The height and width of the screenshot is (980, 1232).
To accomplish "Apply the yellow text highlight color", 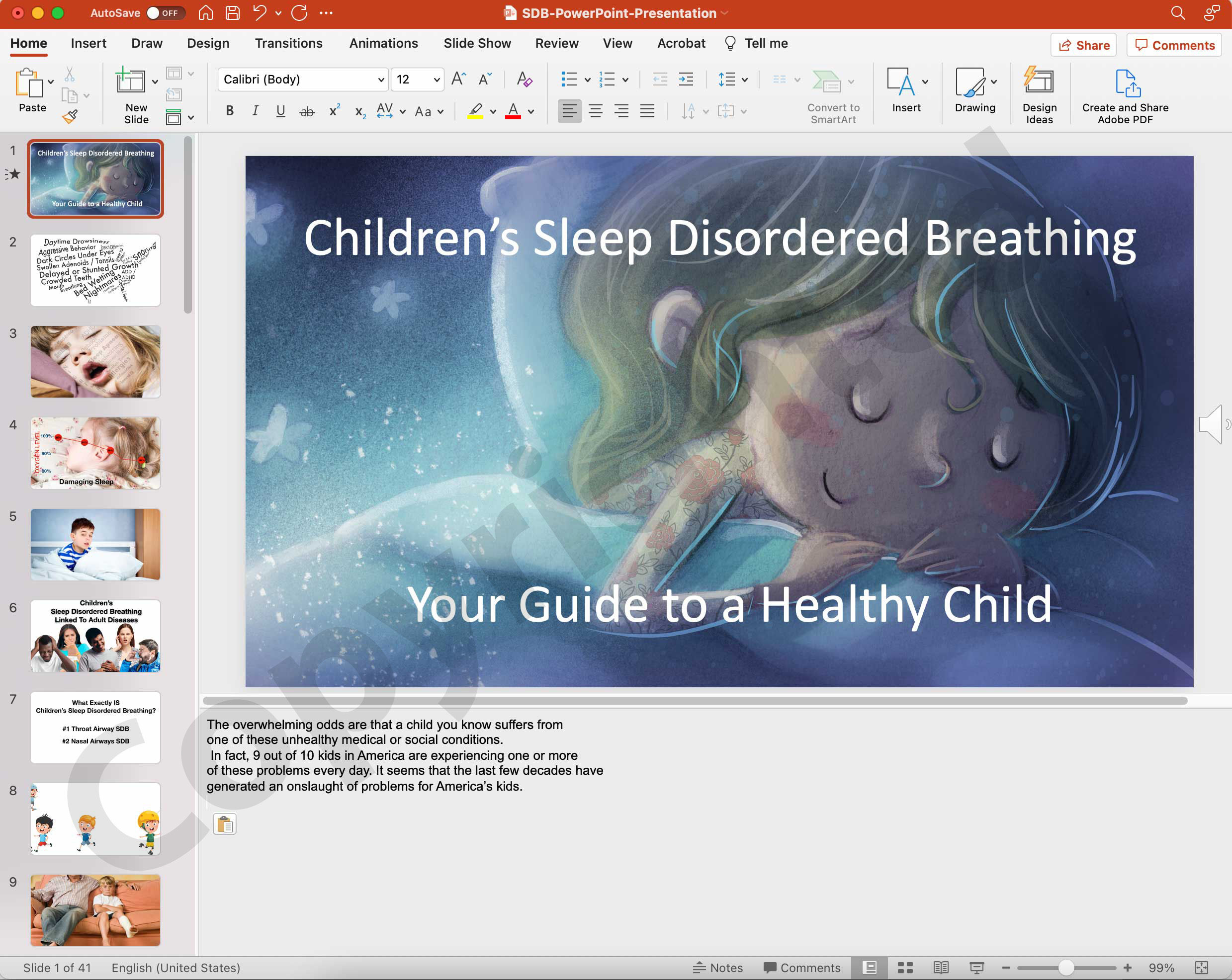I will pyautogui.click(x=475, y=111).
